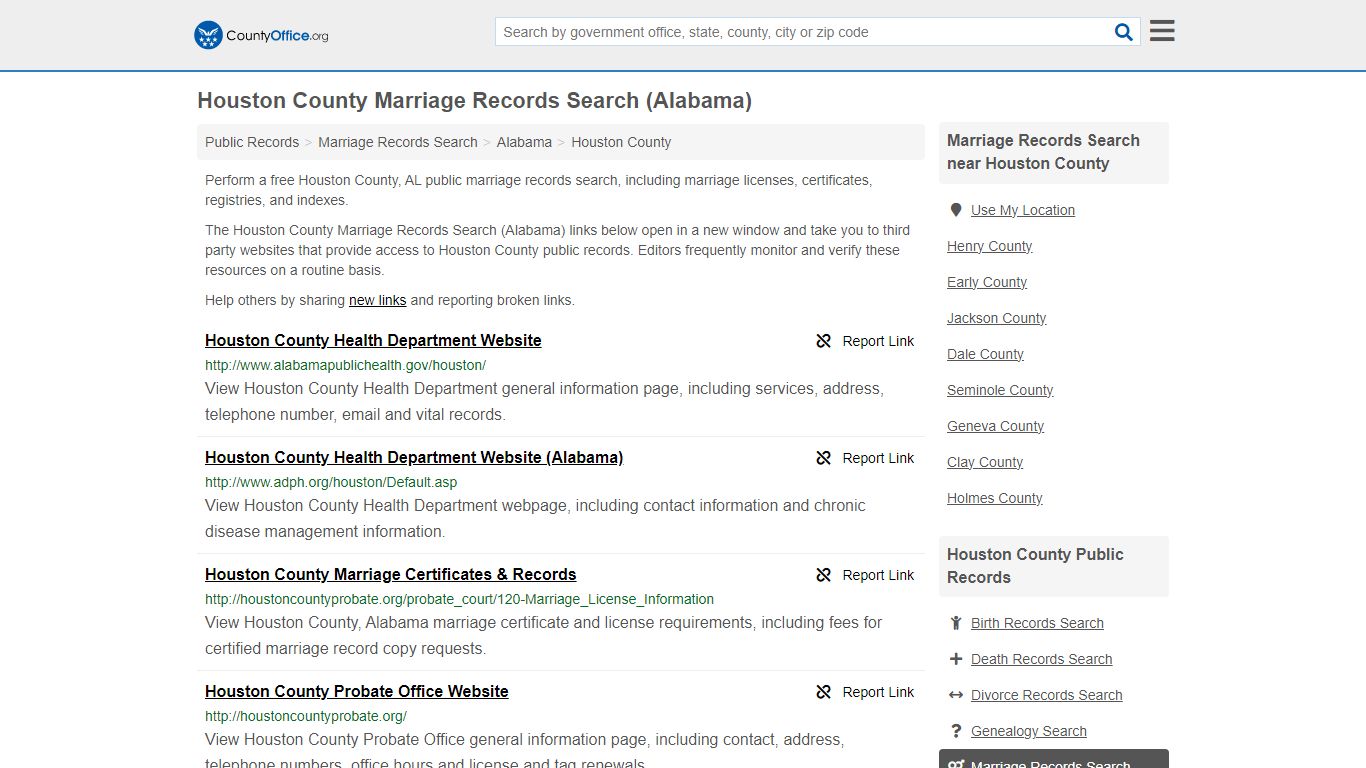Click the broken-link icon for Health Department Website
This screenshot has height=768, width=1366.
[824, 341]
